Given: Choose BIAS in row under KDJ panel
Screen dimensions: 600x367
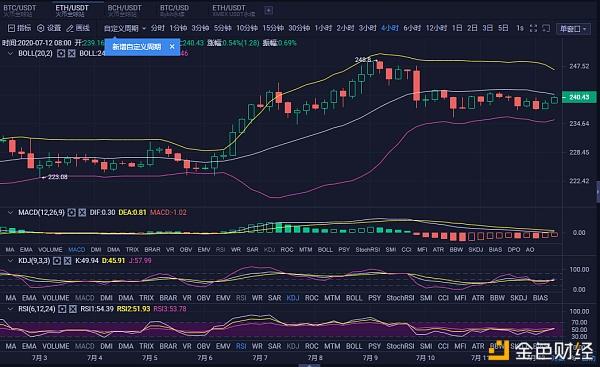Looking at the screenshot, I should click(540, 298).
